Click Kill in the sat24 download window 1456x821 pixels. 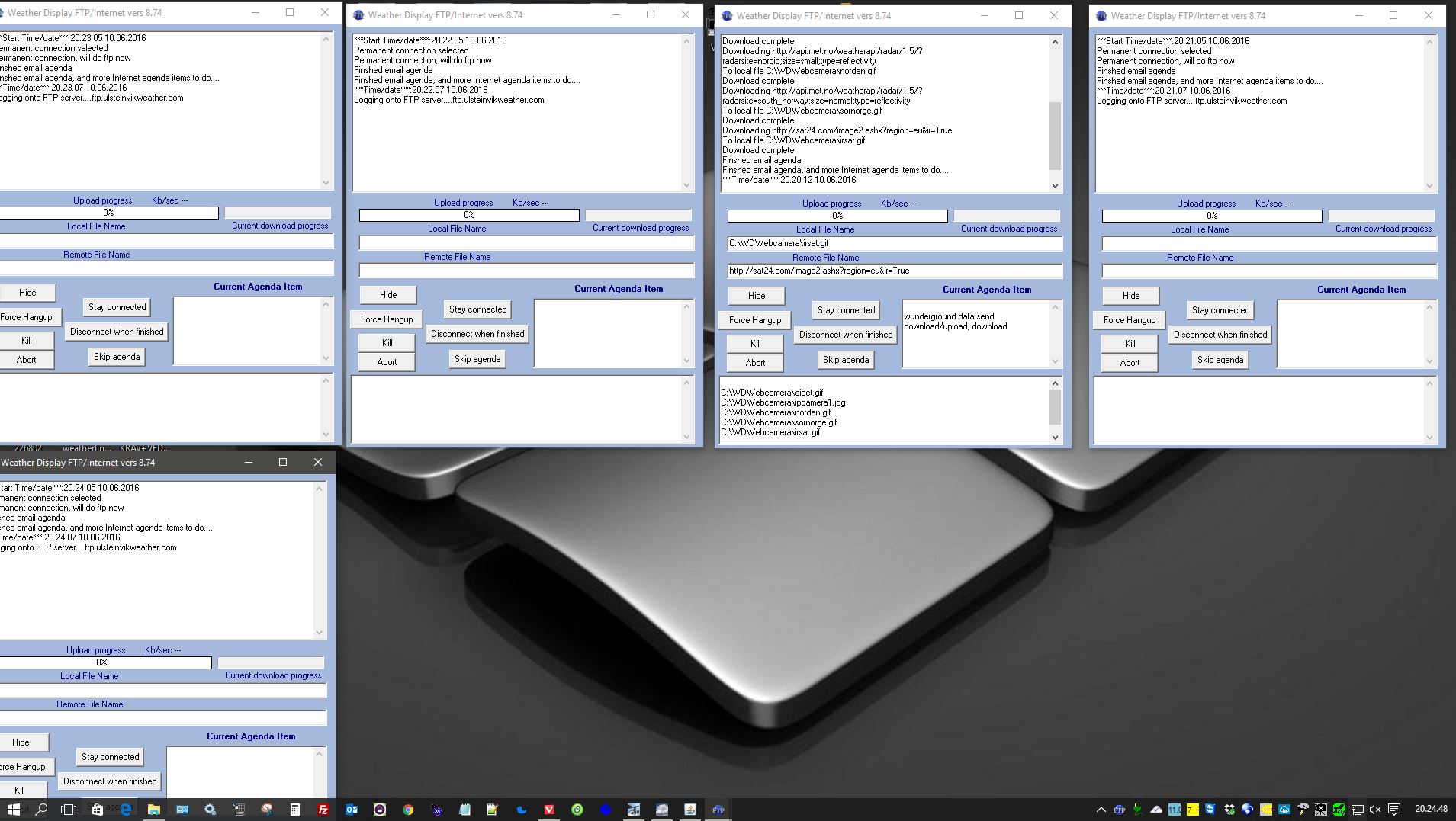pos(755,344)
